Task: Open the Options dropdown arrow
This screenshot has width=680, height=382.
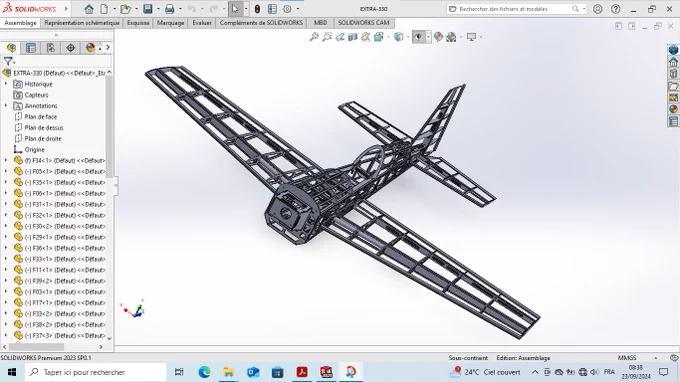Action: pyautogui.click(x=298, y=9)
